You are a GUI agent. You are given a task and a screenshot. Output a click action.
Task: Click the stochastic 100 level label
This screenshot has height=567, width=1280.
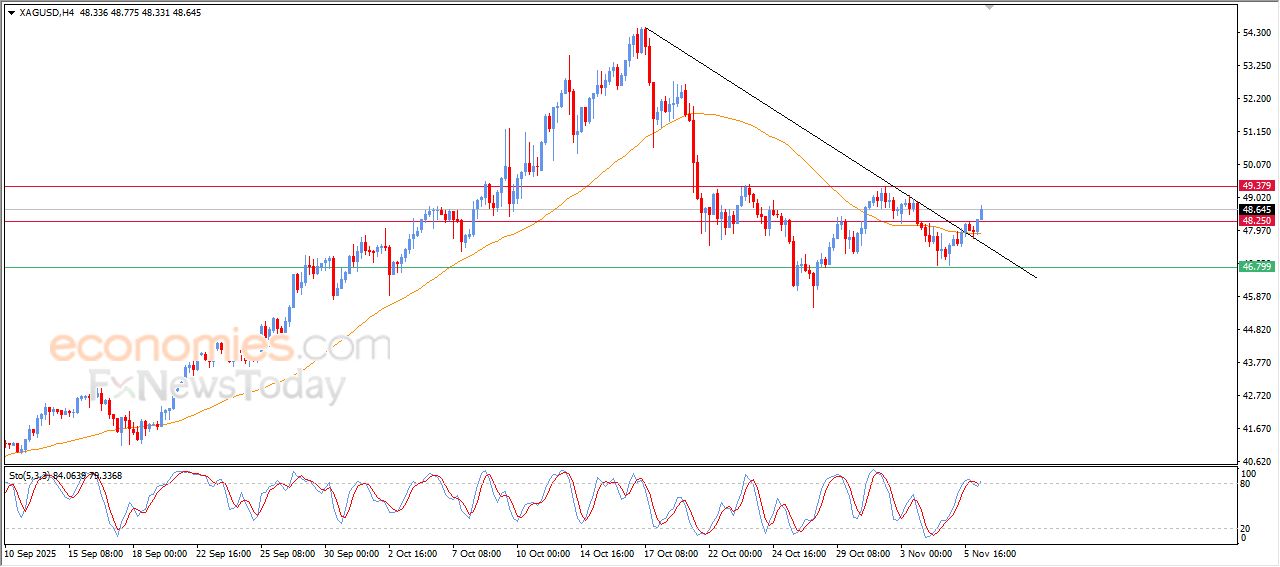[x=1249, y=473]
